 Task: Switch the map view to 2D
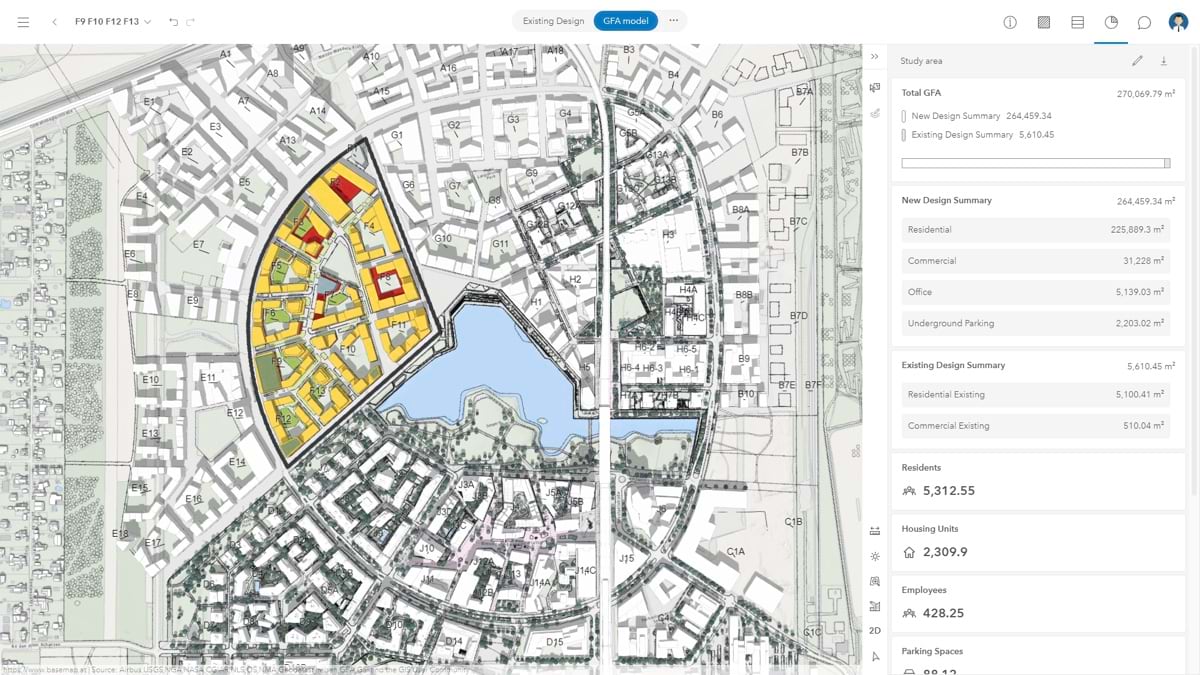(875, 631)
